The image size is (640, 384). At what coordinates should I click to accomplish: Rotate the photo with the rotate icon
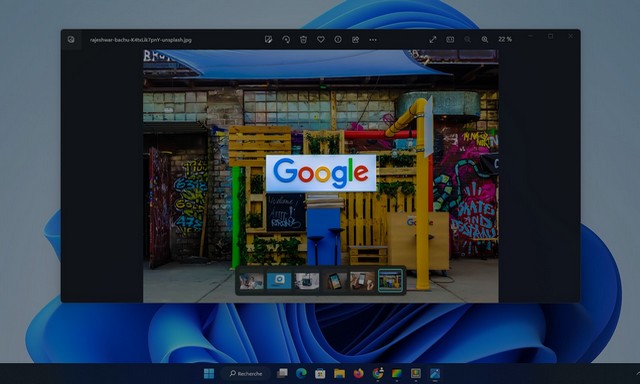286,40
